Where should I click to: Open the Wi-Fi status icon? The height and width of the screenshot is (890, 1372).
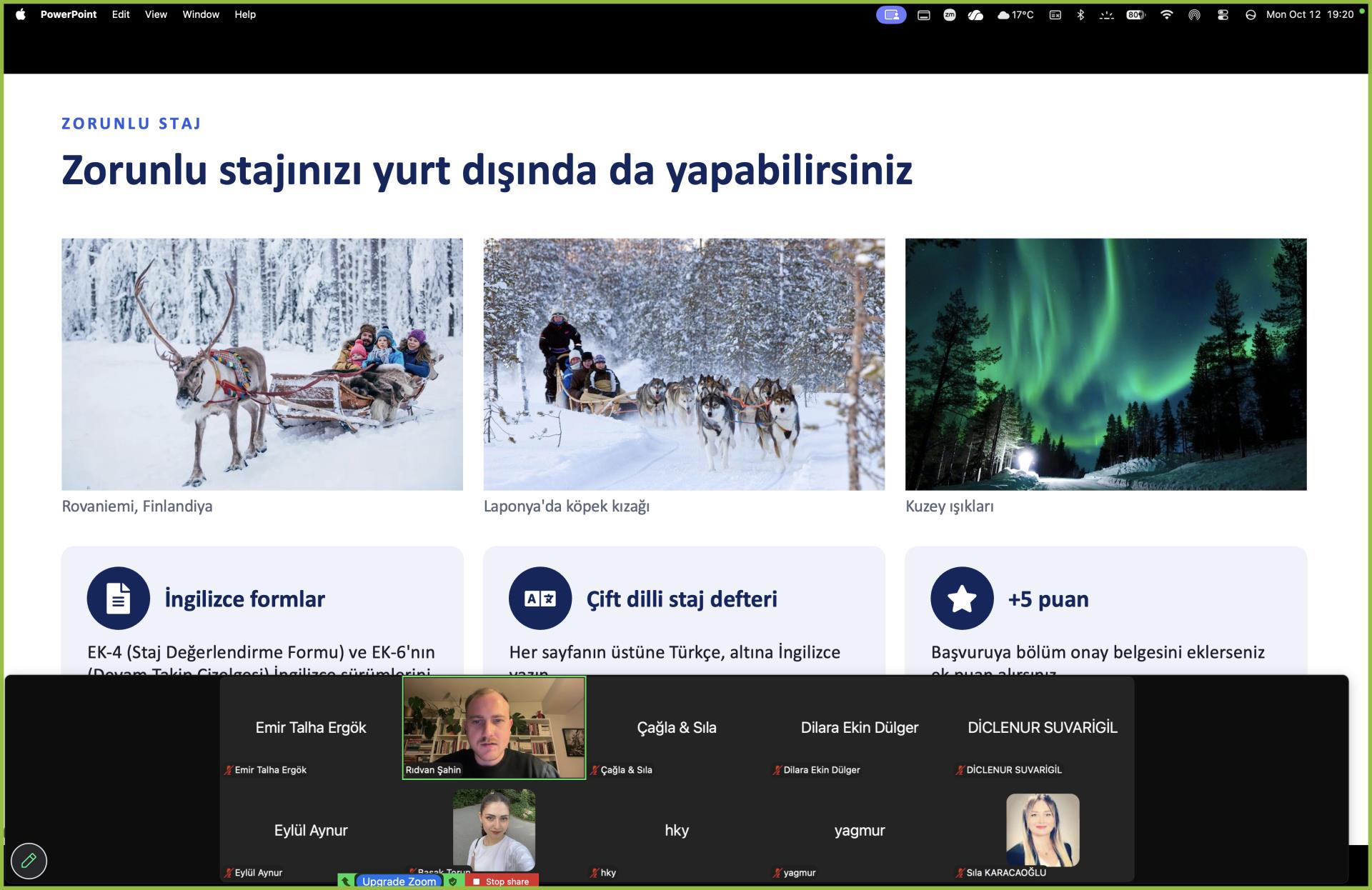click(x=1166, y=14)
